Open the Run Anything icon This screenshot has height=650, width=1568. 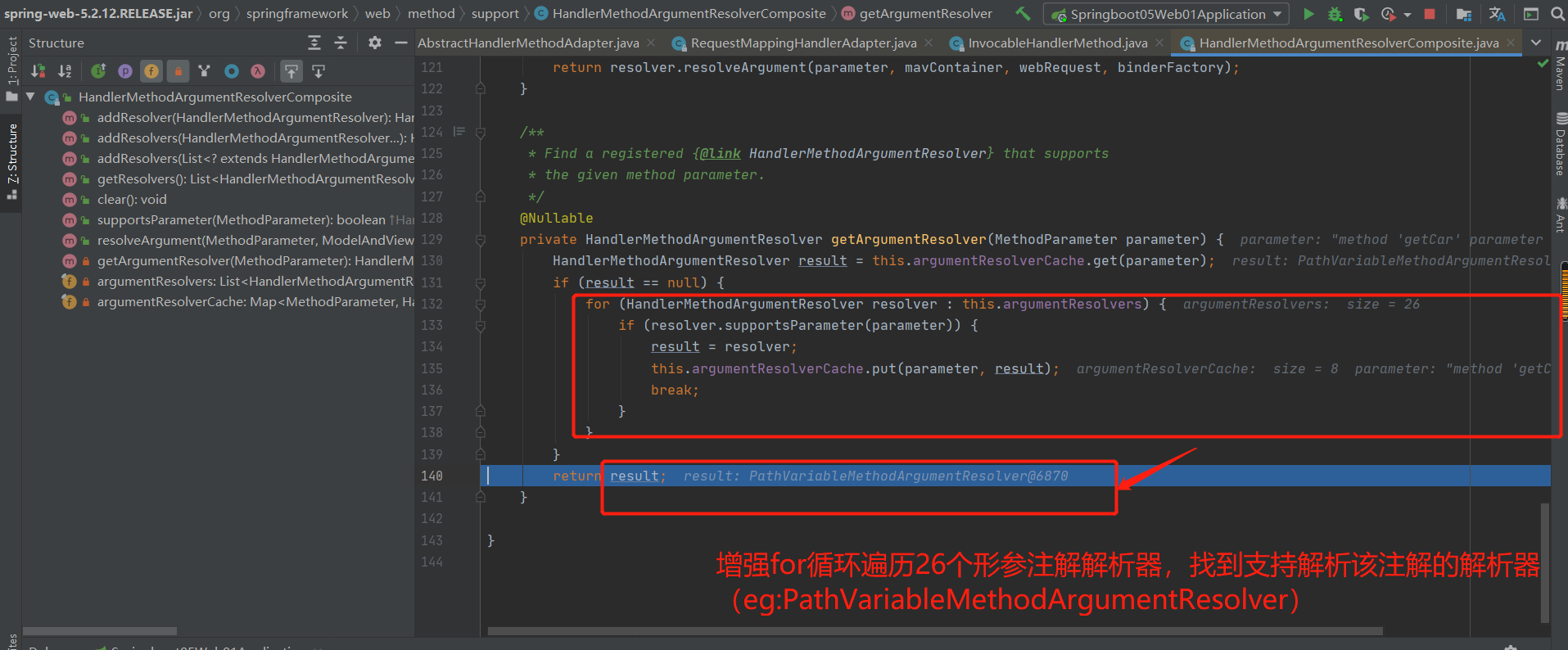click(x=1530, y=14)
